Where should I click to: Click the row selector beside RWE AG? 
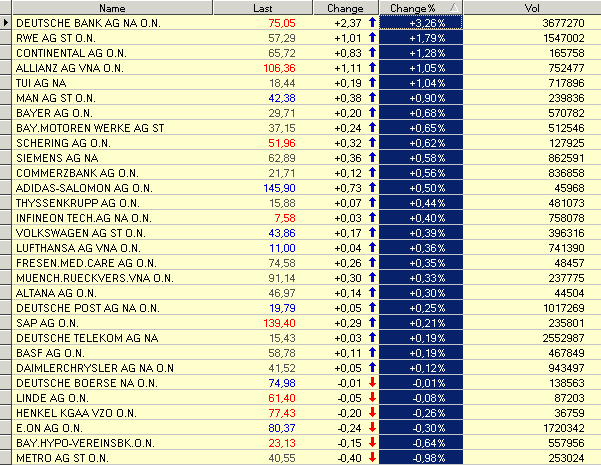(x=5, y=38)
